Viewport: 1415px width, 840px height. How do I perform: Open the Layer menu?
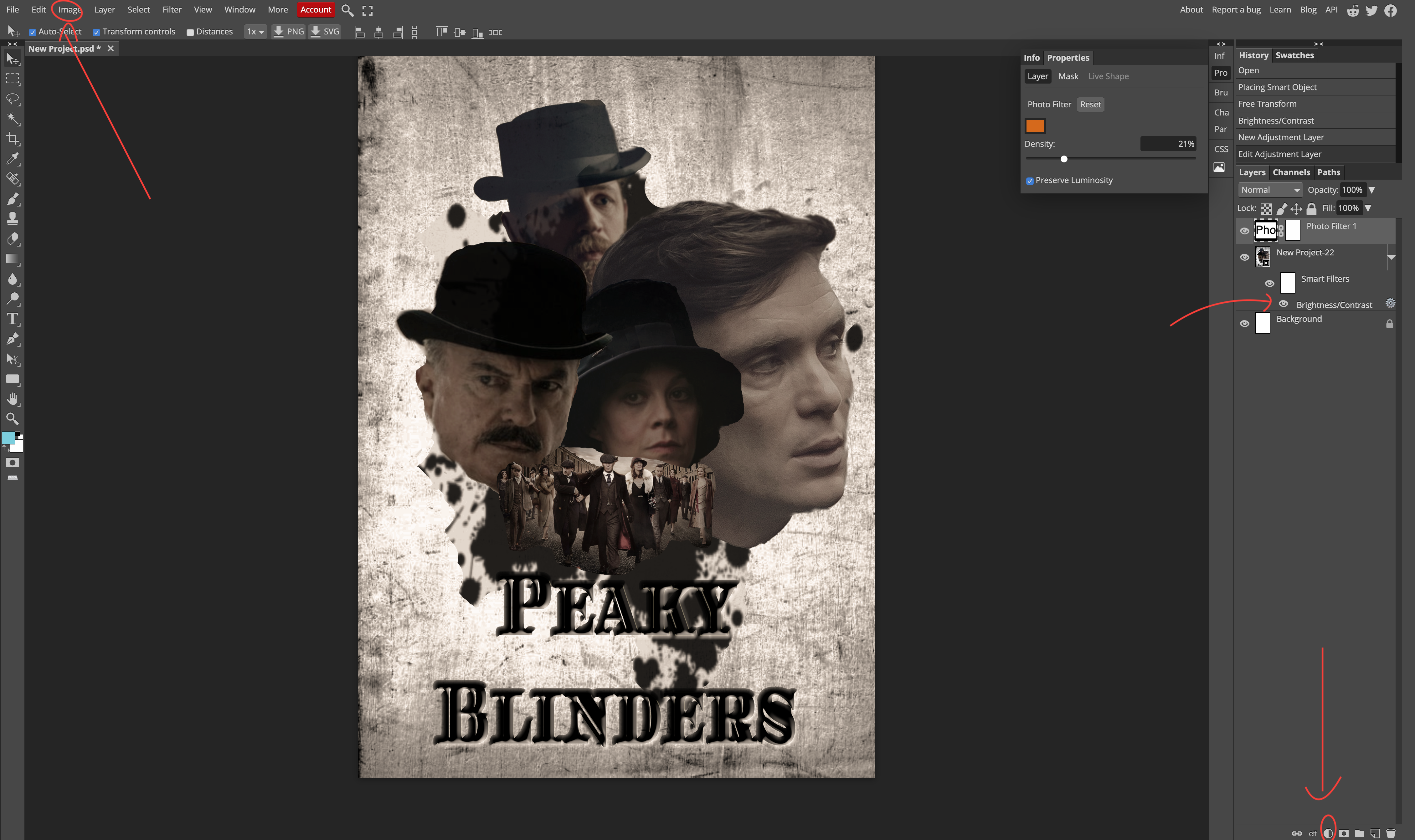(105, 10)
